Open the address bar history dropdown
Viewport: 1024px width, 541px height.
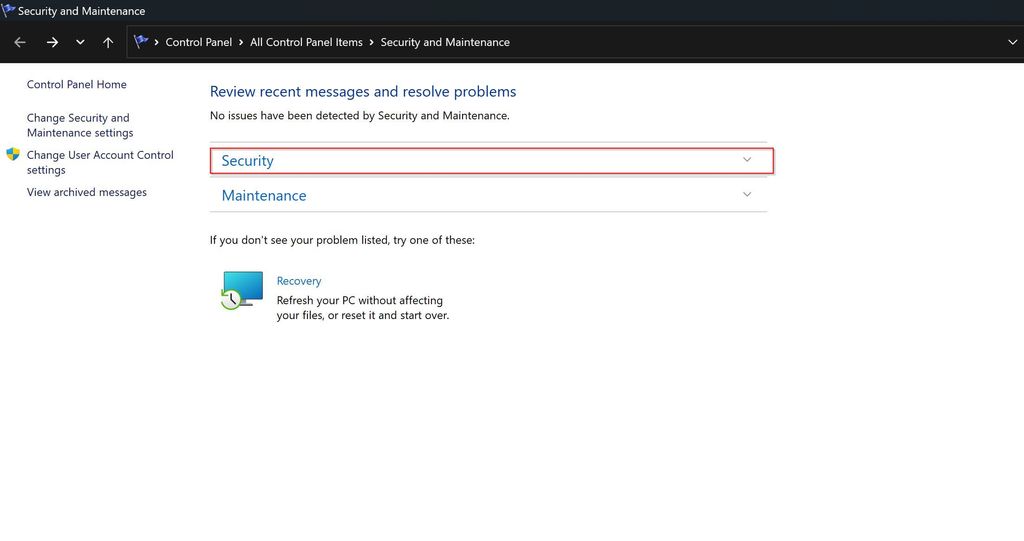click(x=1012, y=42)
